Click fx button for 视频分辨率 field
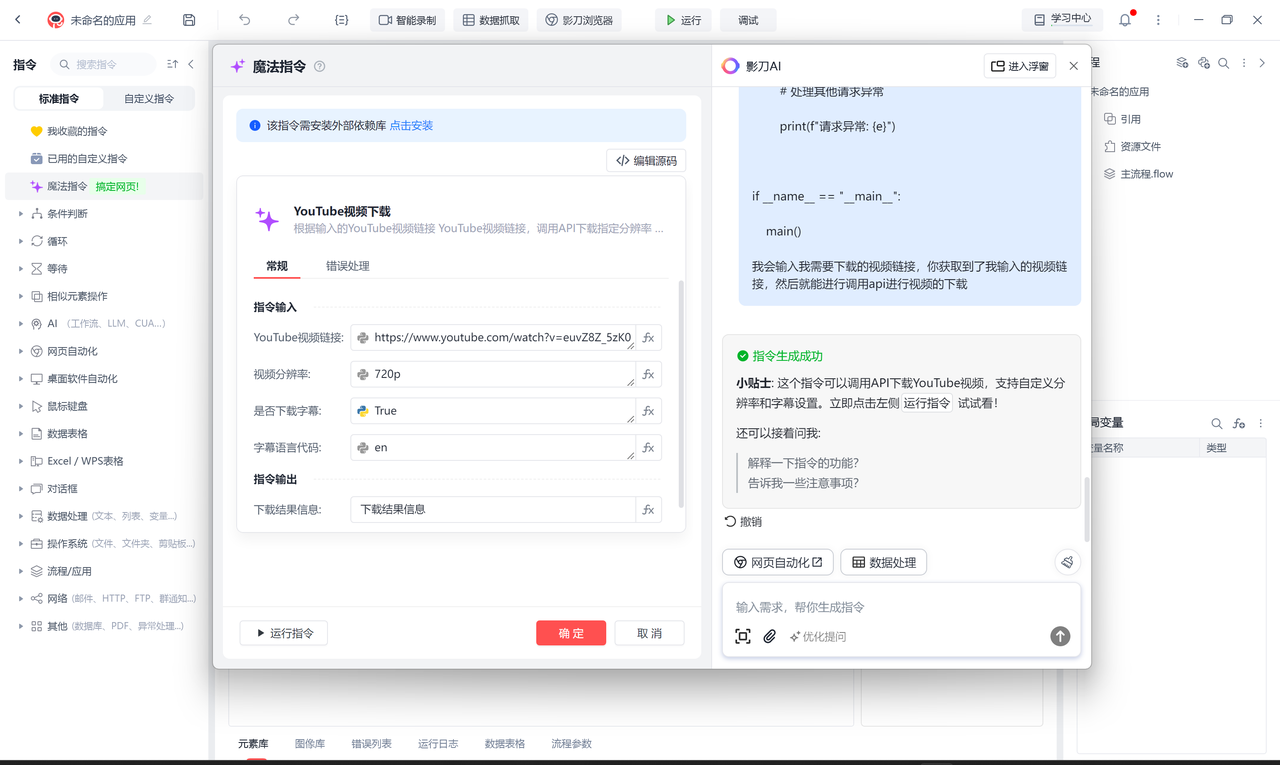Screen dimensions: 1280x765 click(x=648, y=375)
